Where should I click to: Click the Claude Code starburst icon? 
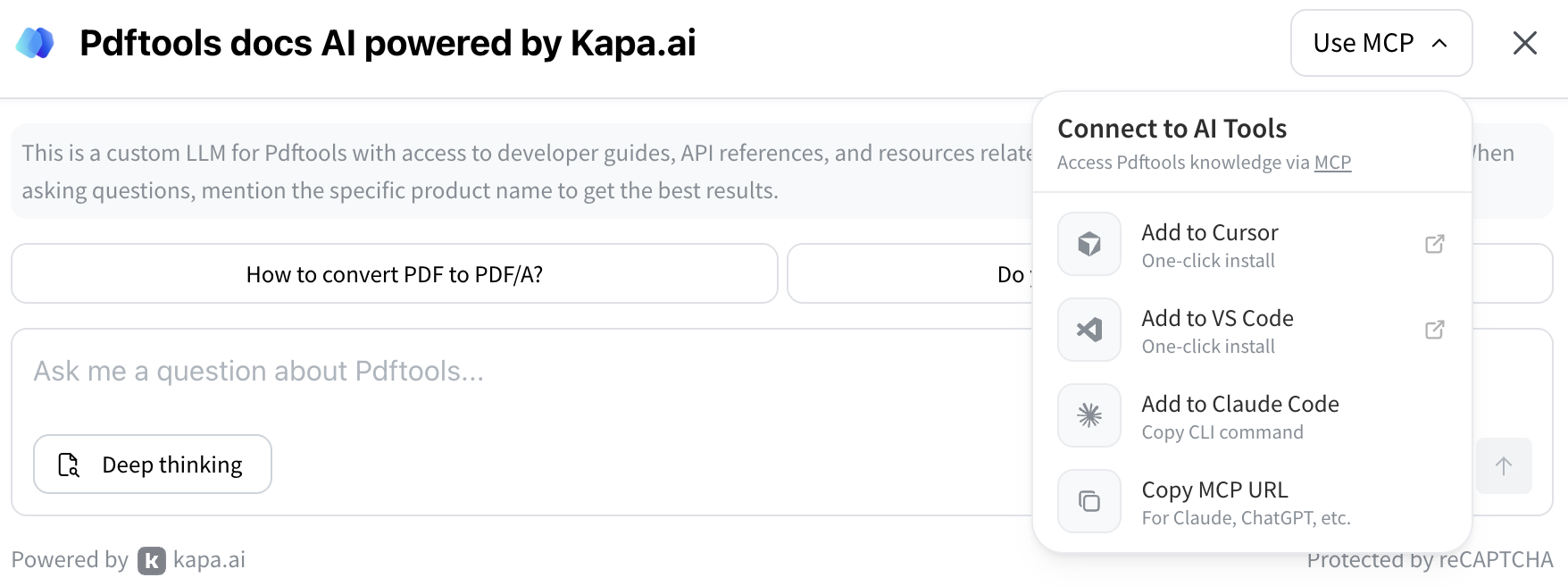pos(1089,415)
